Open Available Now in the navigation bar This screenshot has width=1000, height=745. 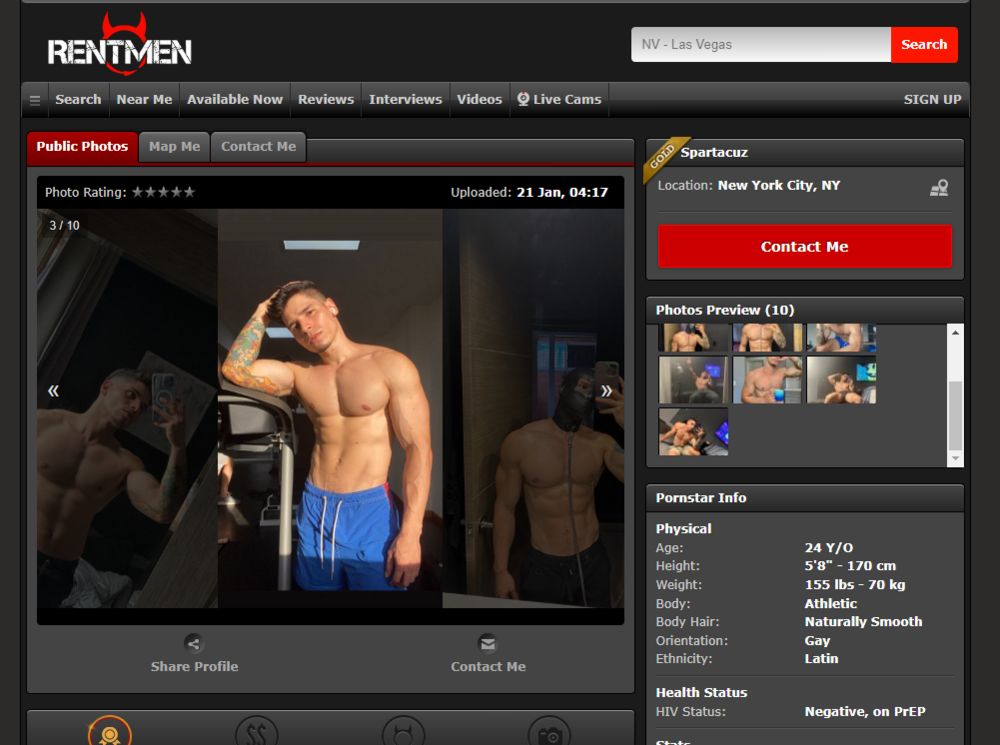[x=235, y=100]
